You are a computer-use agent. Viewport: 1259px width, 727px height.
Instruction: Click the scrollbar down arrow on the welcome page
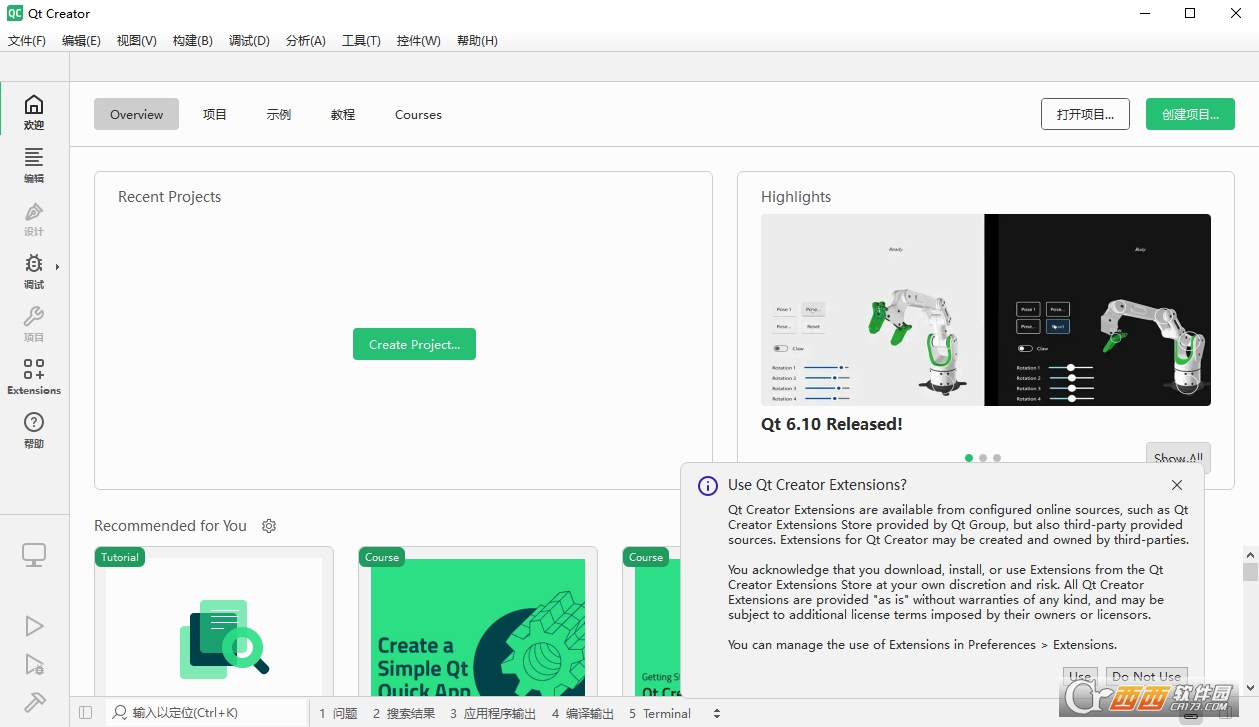click(1250, 688)
